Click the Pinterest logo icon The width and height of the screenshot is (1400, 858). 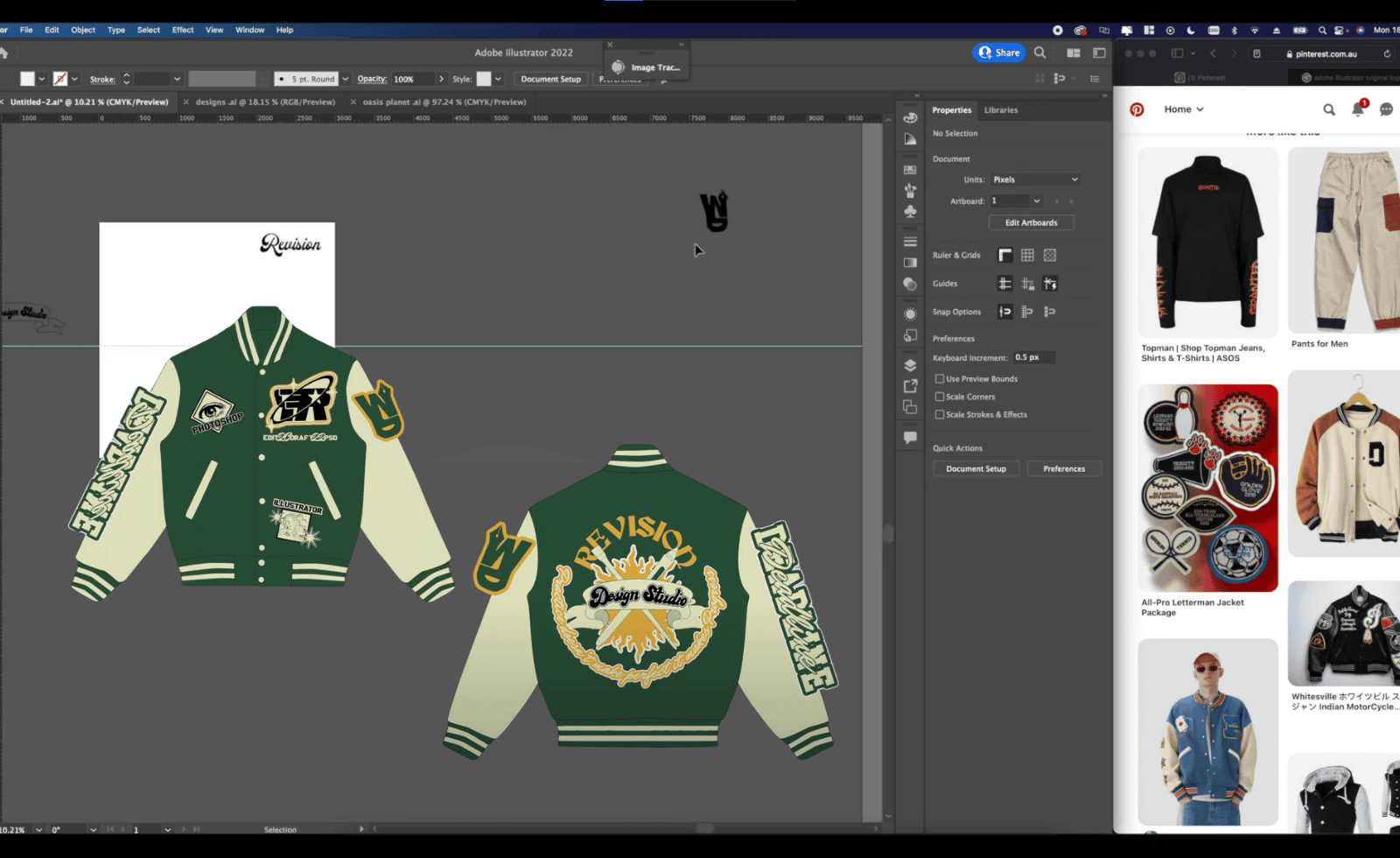(x=1137, y=109)
